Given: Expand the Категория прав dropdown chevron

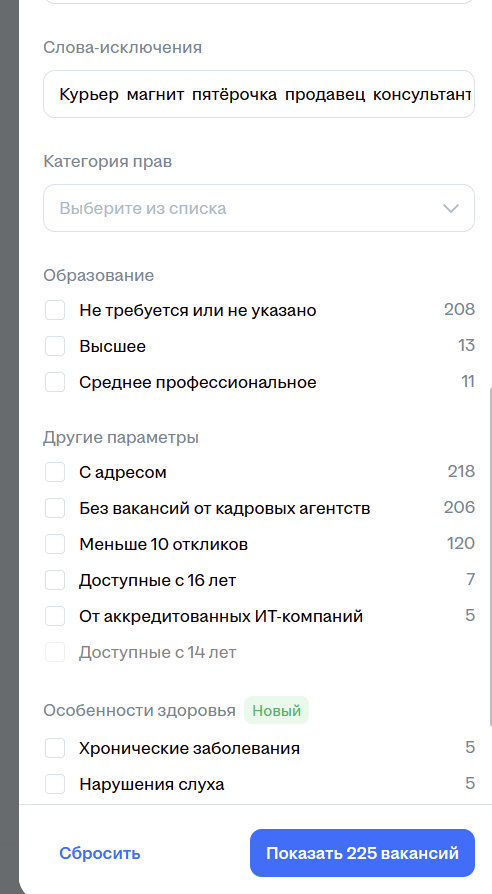Looking at the screenshot, I should 451,208.
